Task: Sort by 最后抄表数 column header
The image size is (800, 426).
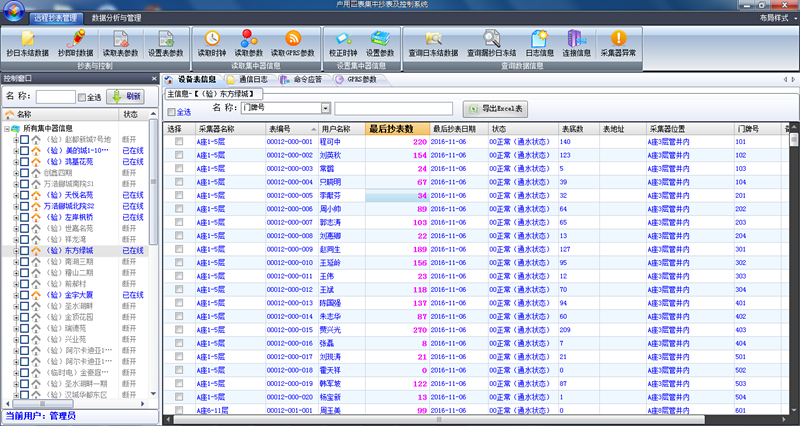Action: pos(397,129)
